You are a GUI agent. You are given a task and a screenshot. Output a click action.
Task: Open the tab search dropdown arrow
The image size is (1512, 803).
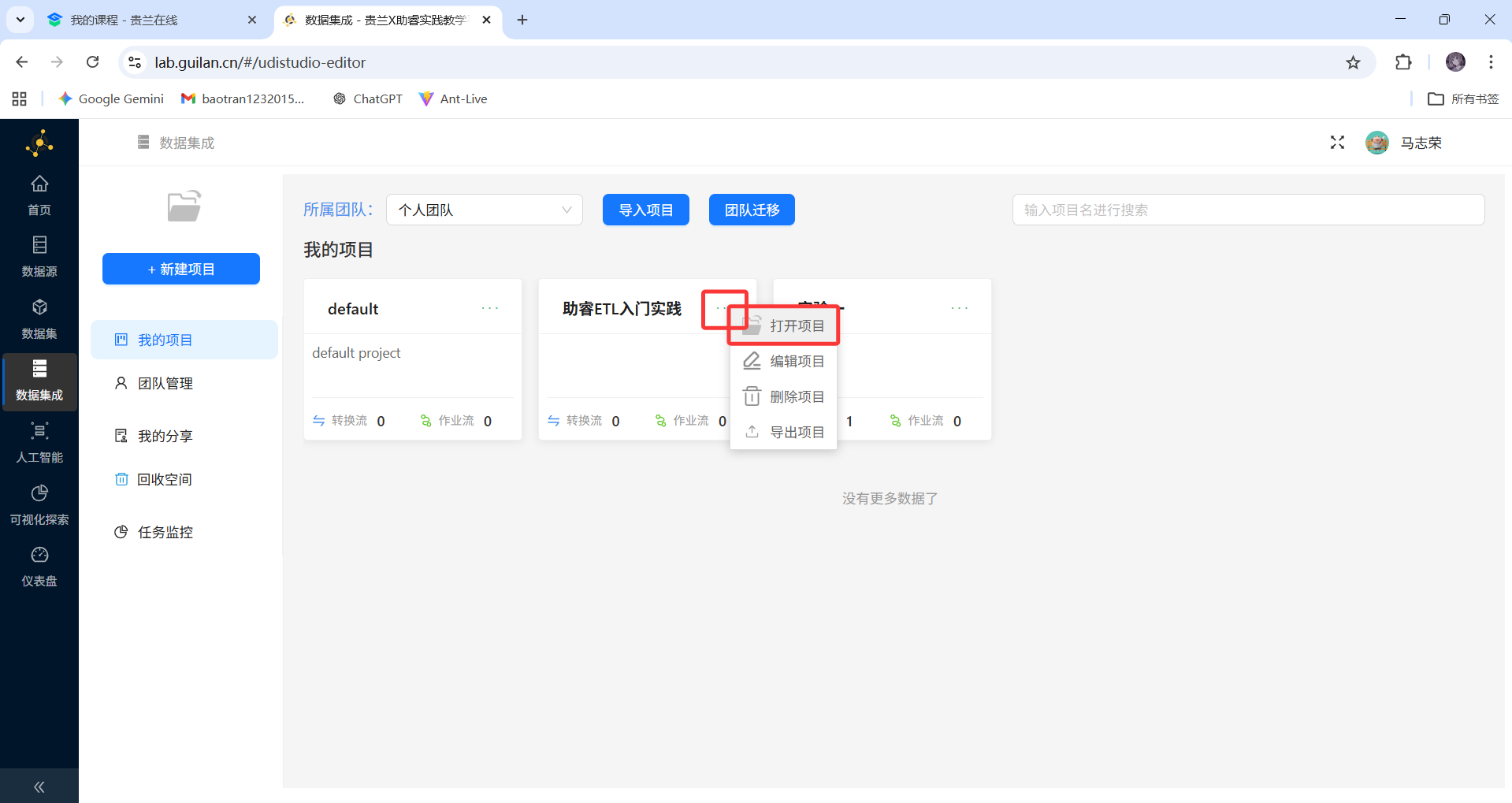click(x=20, y=20)
